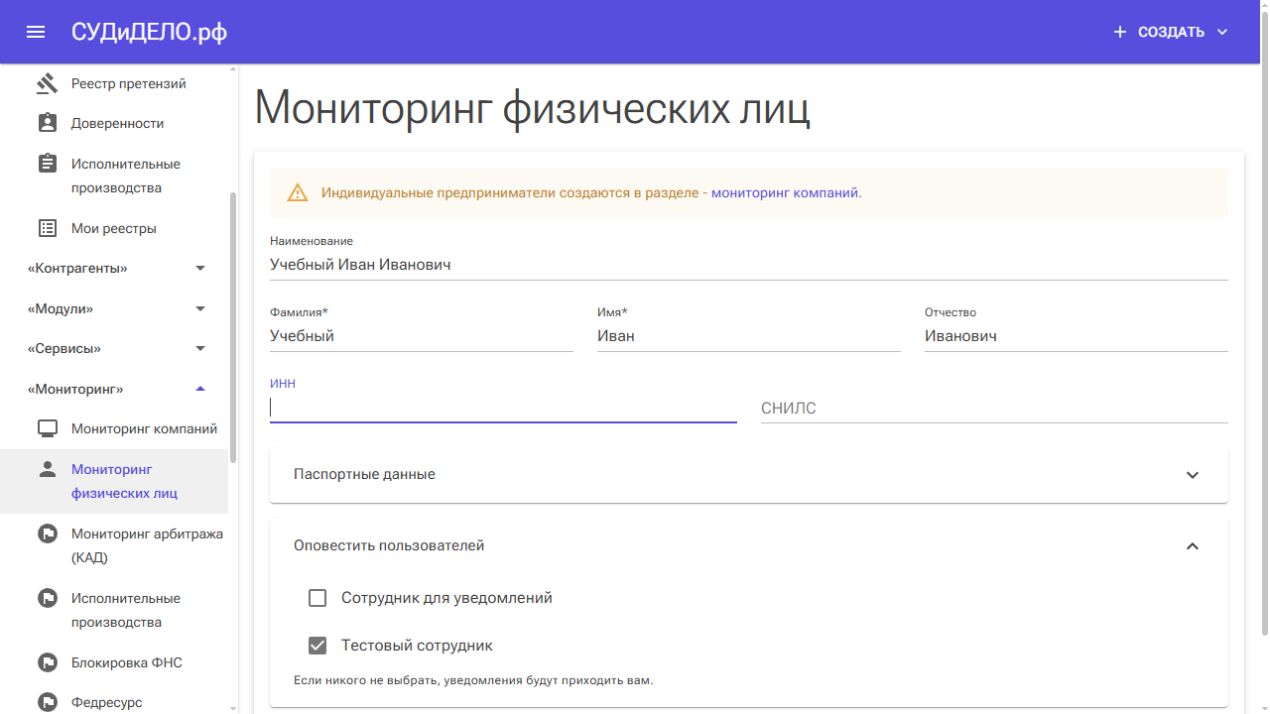This screenshot has height=714, width=1270.
Task: Open Мои реестры sidebar item
Action: [x=114, y=228]
